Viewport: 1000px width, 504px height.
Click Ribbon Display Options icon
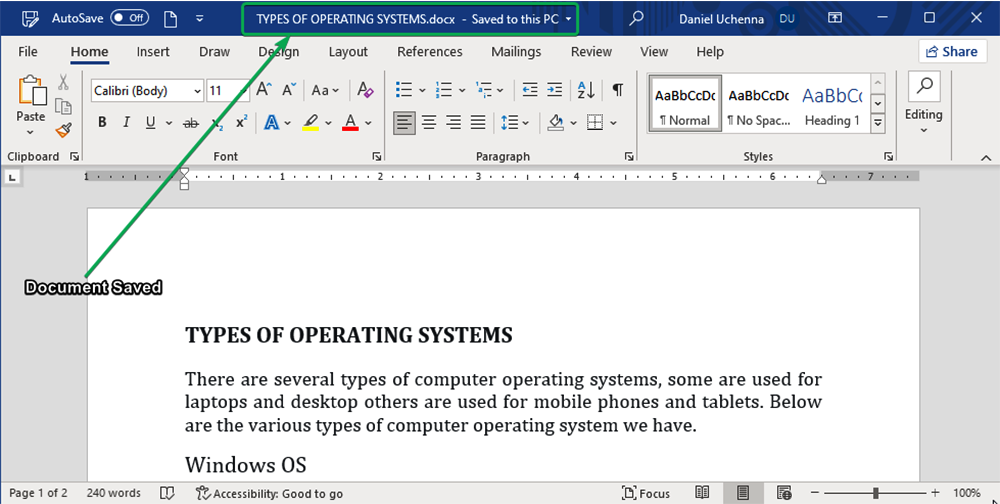[835, 18]
